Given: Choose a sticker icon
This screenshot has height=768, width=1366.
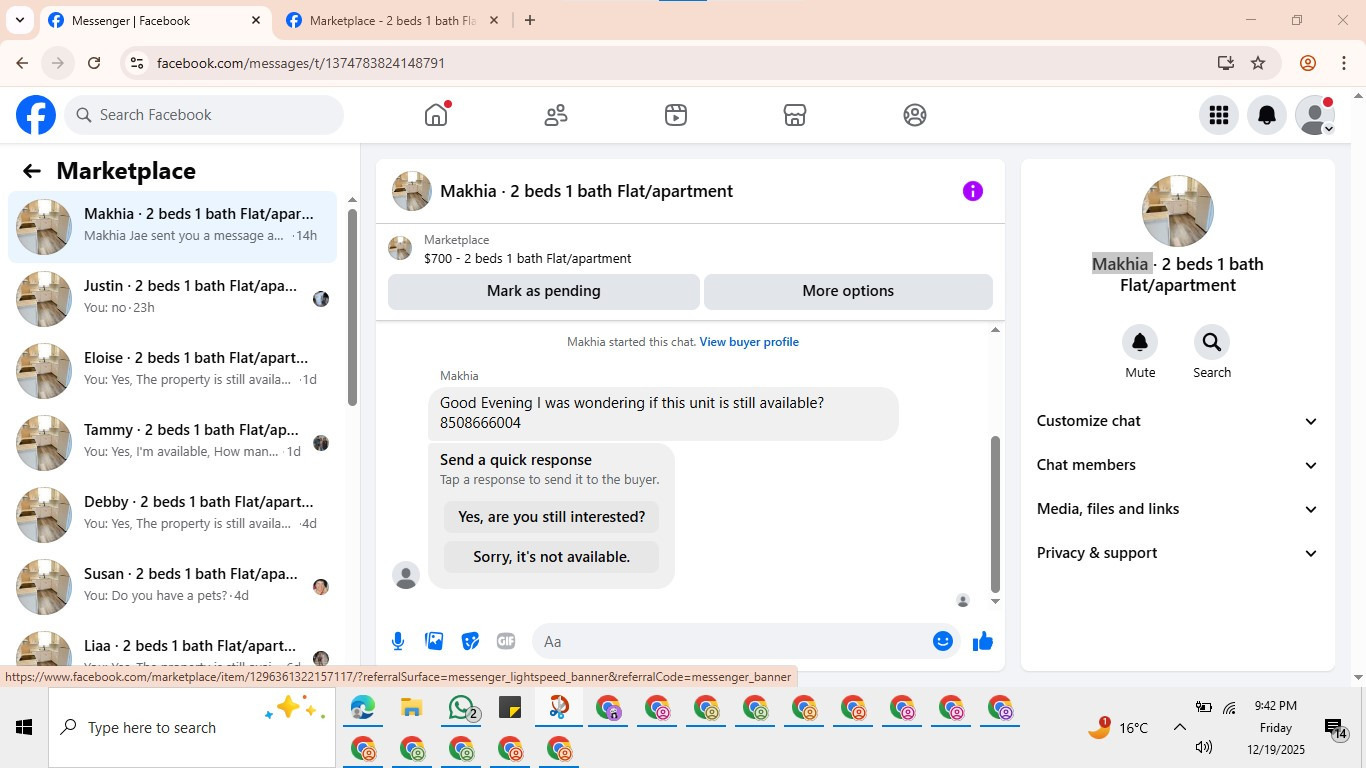Looking at the screenshot, I should tap(470, 642).
